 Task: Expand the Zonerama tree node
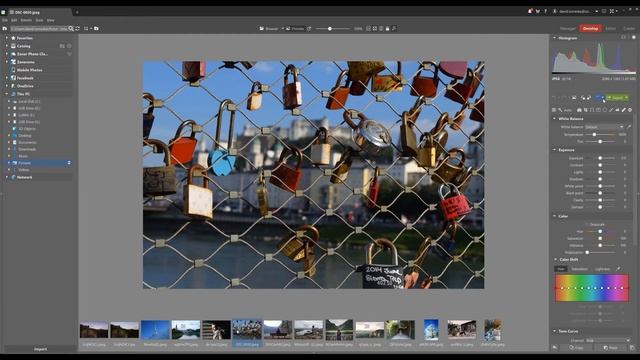click(7, 62)
